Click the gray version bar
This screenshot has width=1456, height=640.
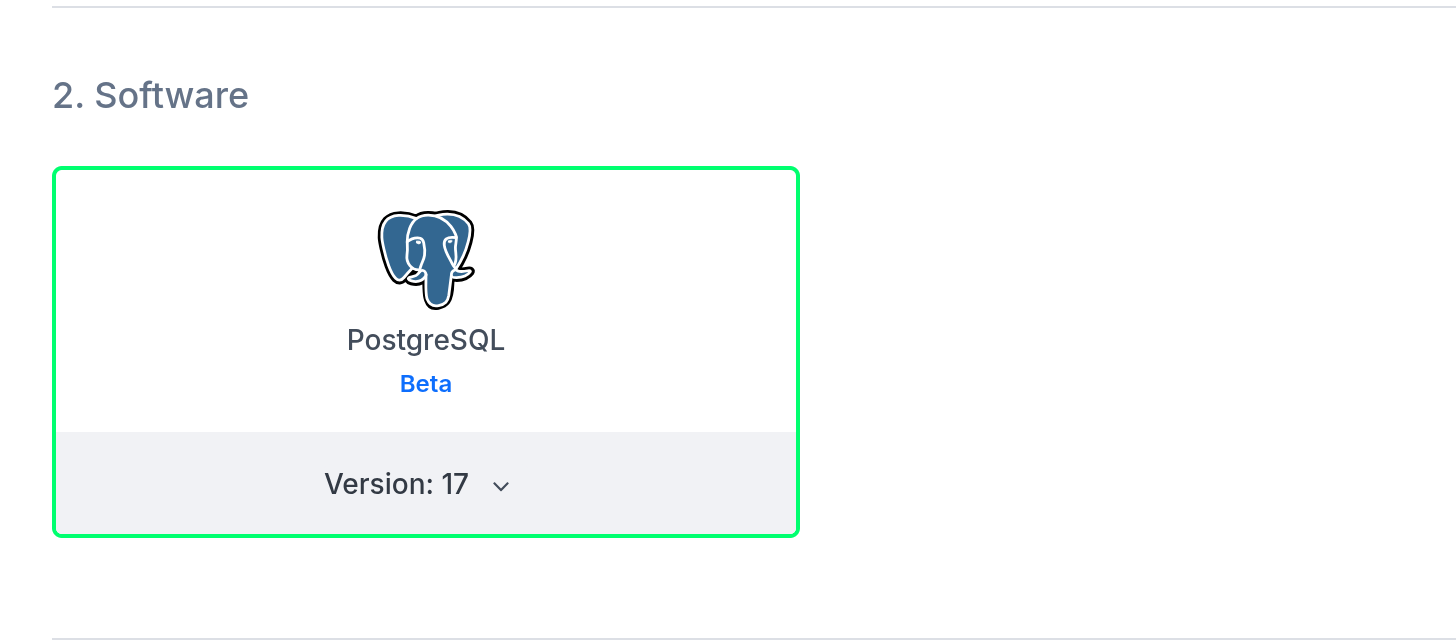coord(425,484)
